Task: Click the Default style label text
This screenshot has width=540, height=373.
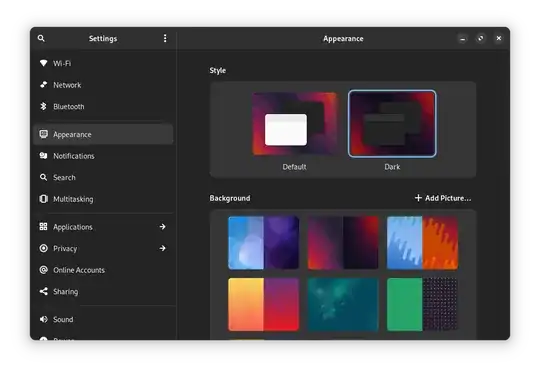Action: 294,167
